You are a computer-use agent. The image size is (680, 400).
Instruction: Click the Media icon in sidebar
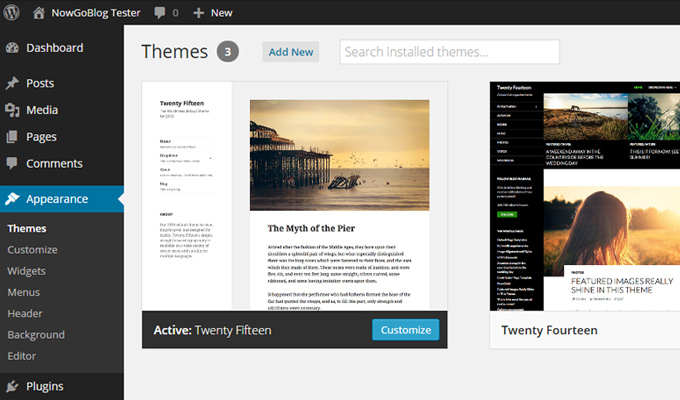12,110
